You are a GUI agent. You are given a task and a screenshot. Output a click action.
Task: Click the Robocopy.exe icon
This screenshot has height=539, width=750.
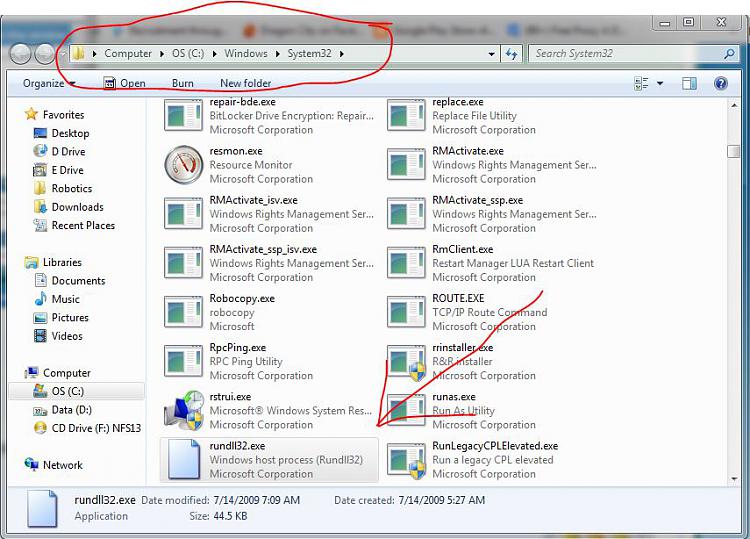(x=183, y=312)
